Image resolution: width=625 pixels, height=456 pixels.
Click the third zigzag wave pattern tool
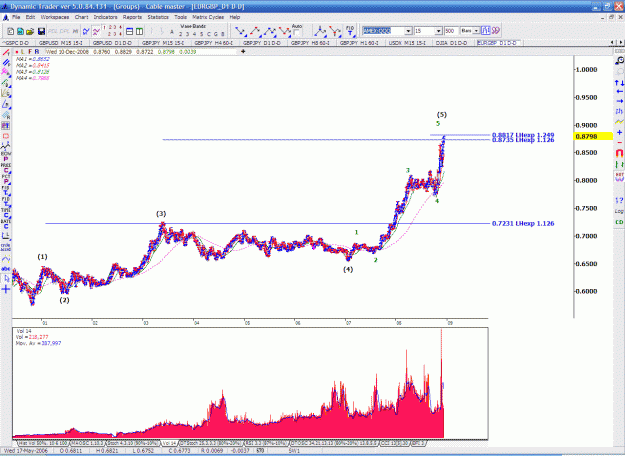270,31
